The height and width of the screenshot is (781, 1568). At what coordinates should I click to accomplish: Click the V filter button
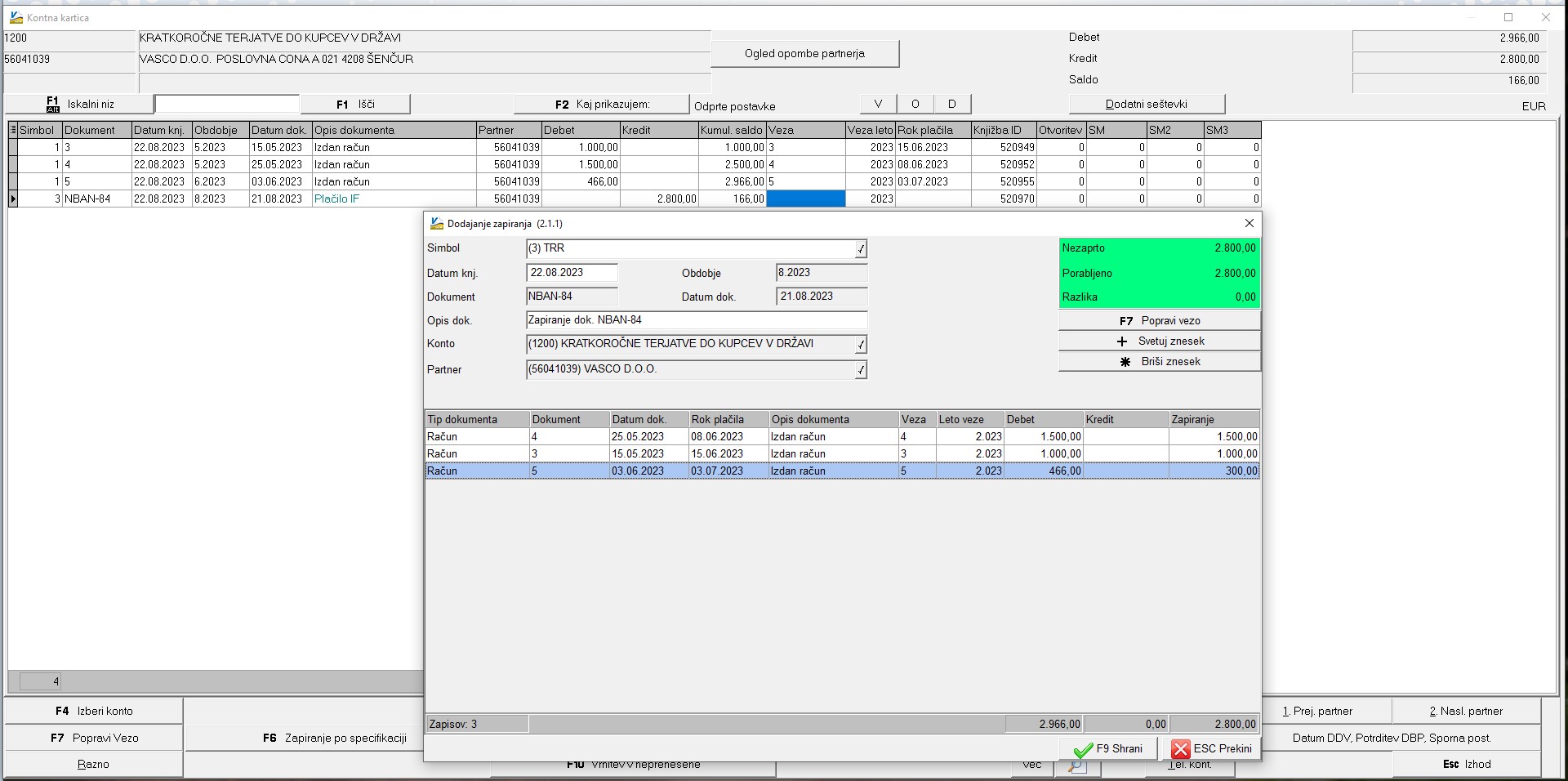click(x=878, y=104)
